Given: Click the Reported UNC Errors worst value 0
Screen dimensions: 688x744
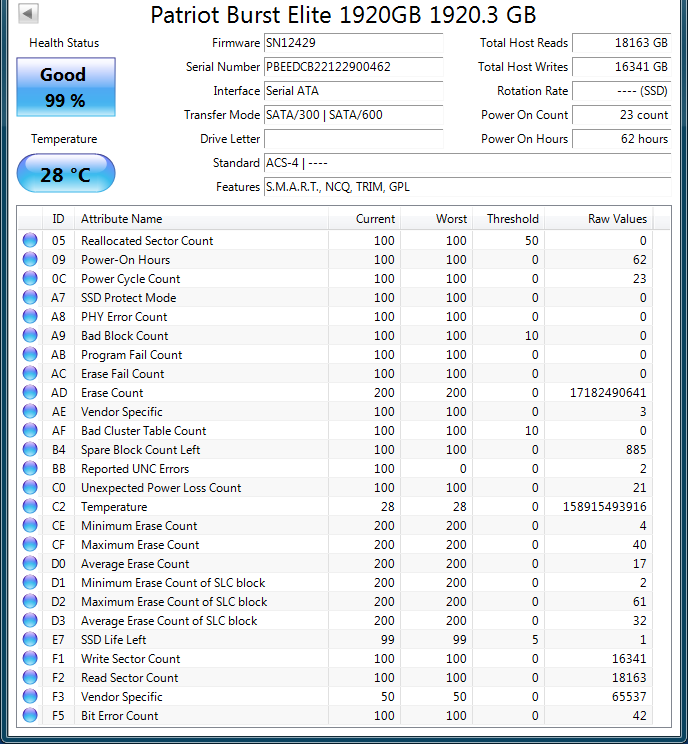Looking at the screenshot, I should tap(463, 468).
